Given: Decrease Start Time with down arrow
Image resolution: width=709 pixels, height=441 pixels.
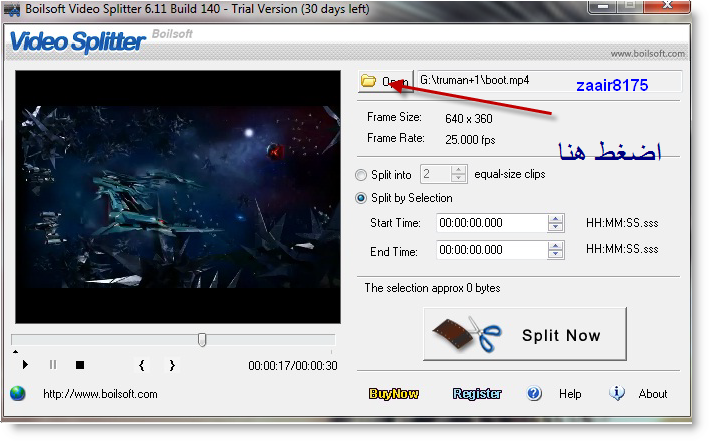Looking at the screenshot, I should coord(555,227).
